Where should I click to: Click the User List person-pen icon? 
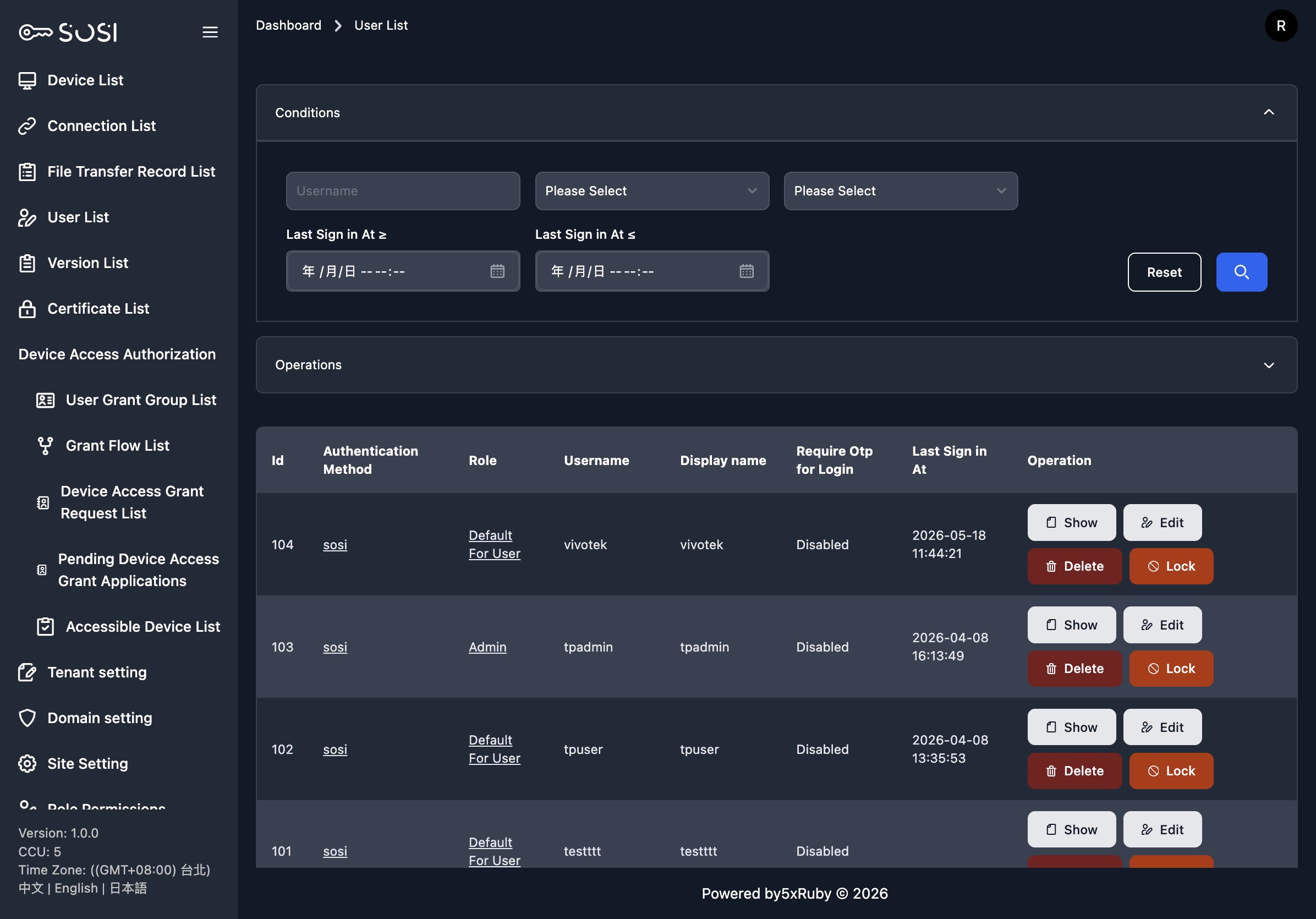coord(27,217)
